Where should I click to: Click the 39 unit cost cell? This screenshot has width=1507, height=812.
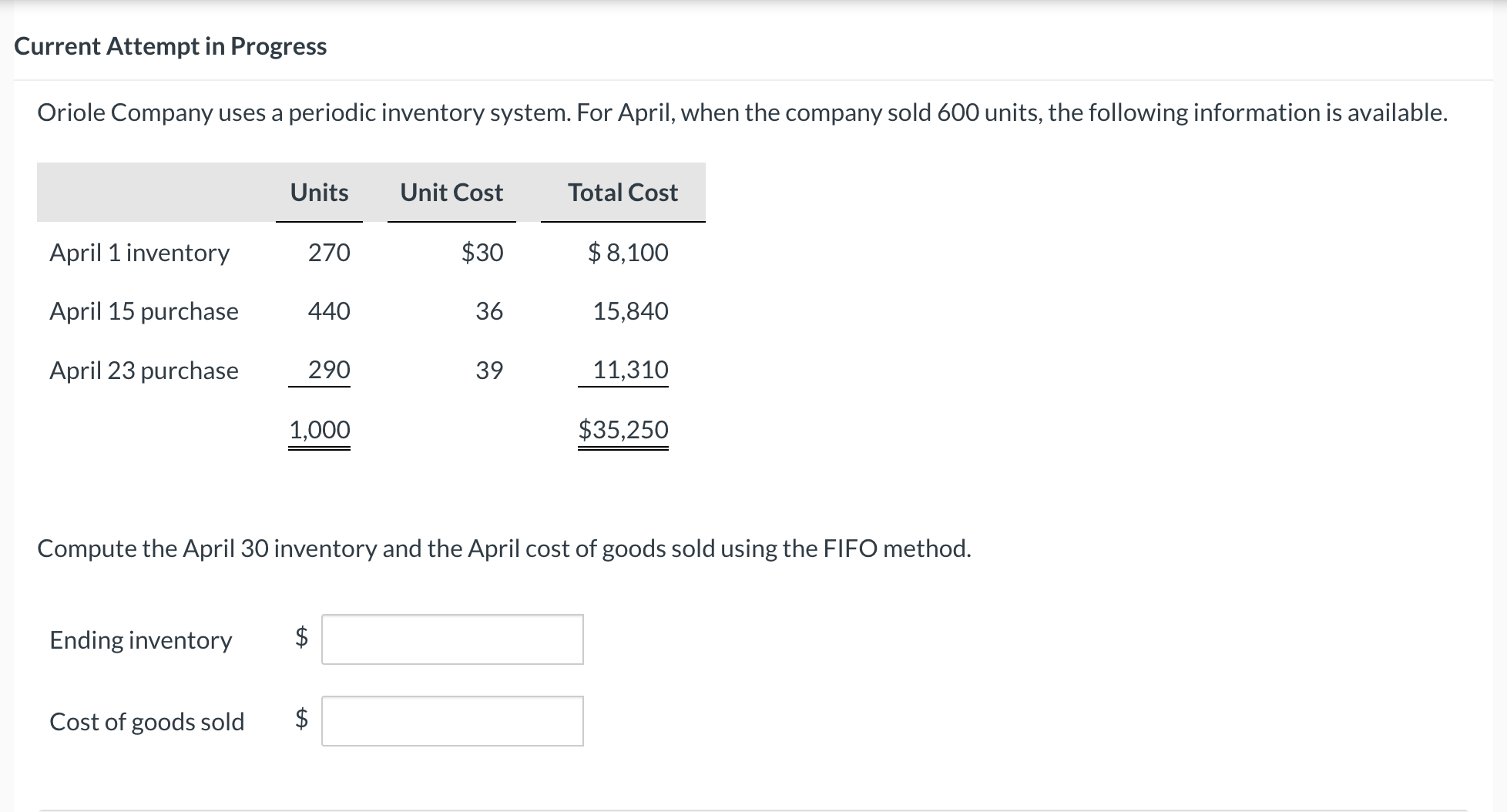click(489, 371)
